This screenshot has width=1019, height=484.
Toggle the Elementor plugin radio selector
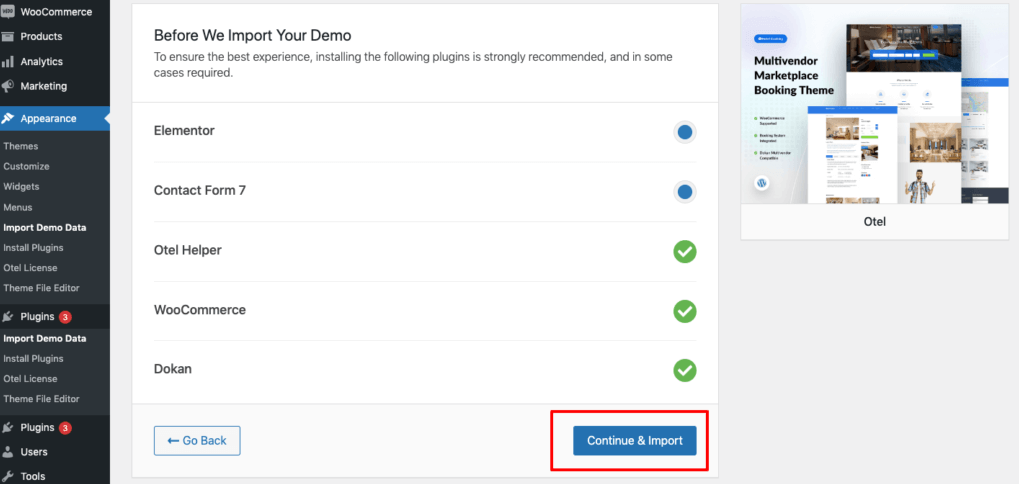[x=684, y=133]
